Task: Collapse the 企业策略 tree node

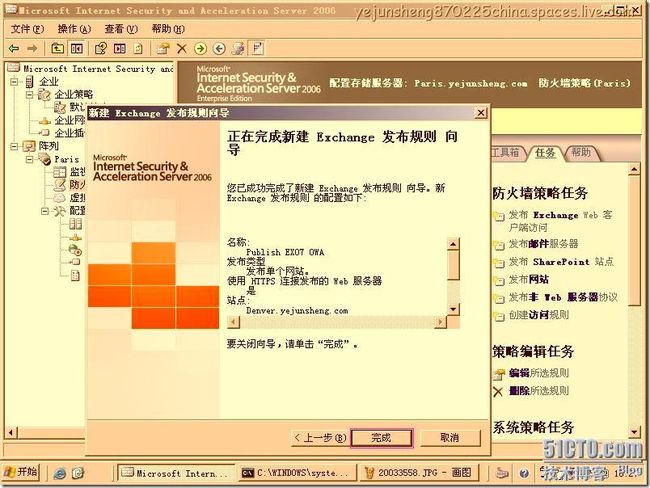Action: (x=29, y=95)
